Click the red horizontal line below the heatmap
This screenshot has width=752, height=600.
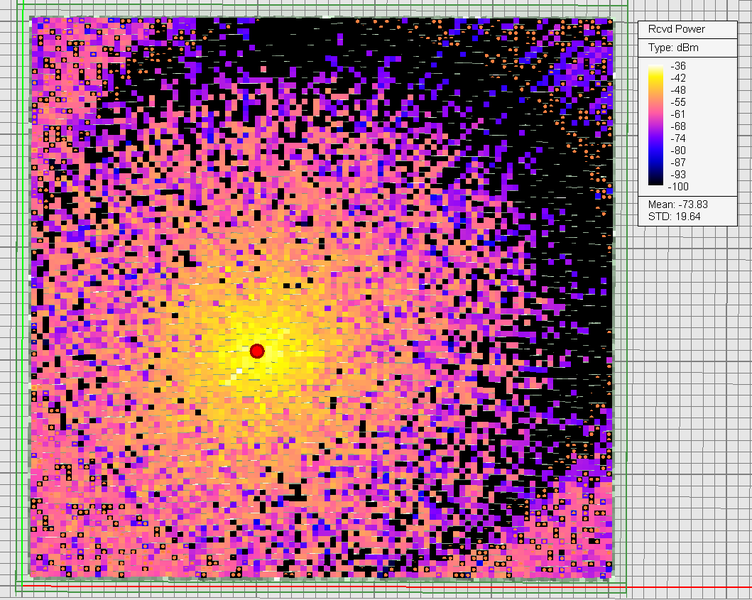tap(387, 587)
